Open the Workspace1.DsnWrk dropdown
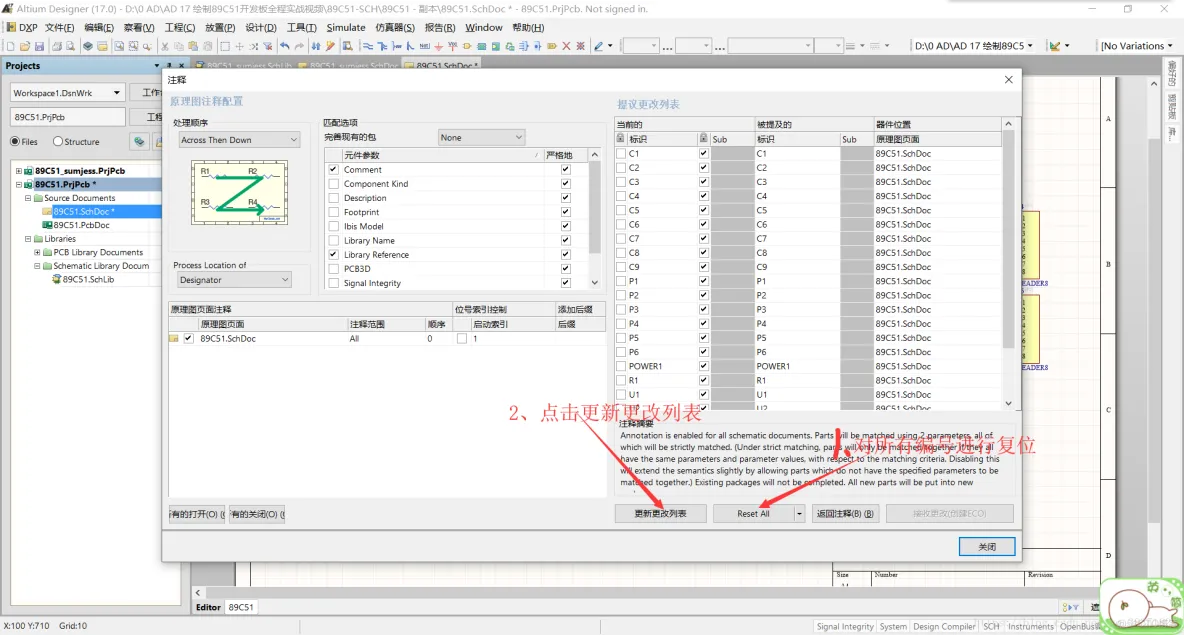This screenshot has width=1184, height=635. tap(66, 93)
